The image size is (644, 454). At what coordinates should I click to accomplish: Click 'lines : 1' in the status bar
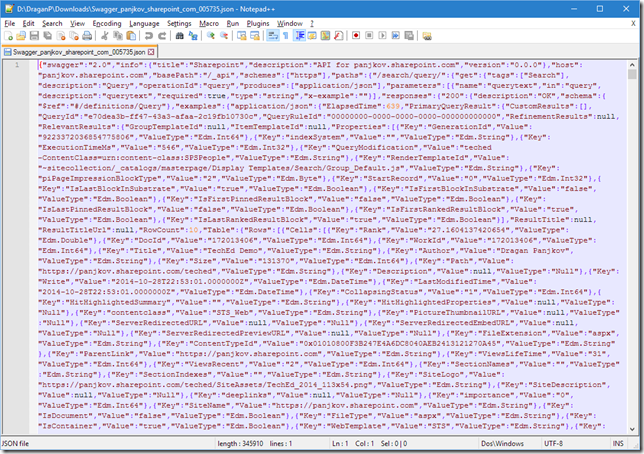click(x=281, y=444)
